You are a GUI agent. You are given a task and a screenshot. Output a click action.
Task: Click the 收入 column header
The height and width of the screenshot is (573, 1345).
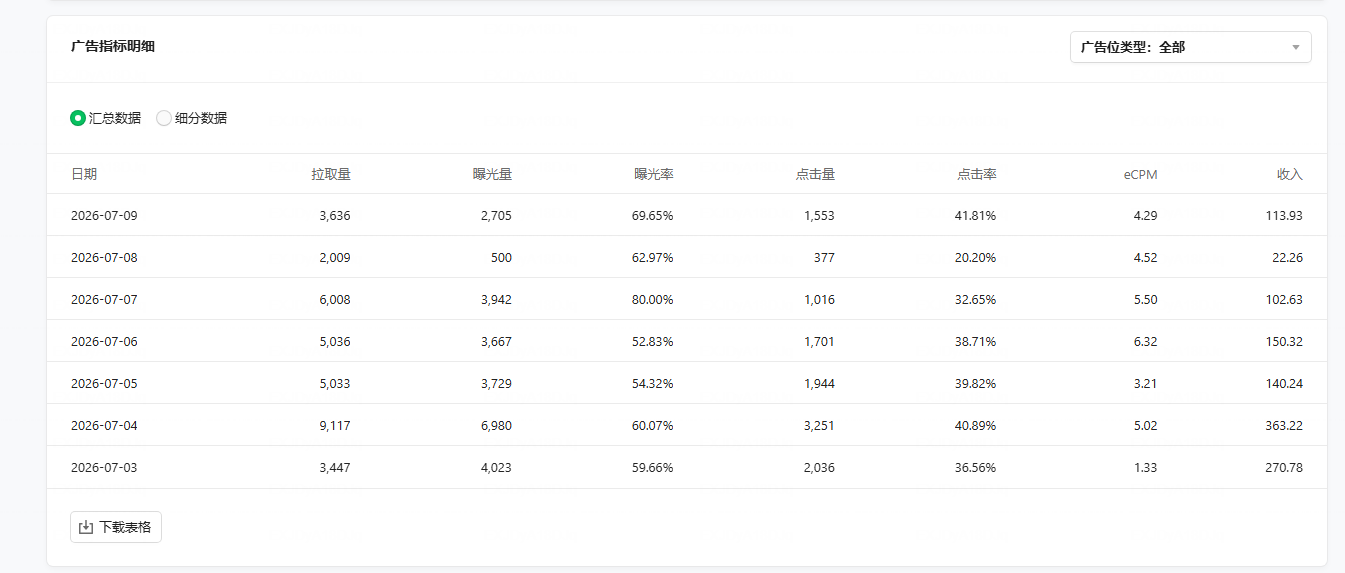pyautogui.click(x=1290, y=174)
